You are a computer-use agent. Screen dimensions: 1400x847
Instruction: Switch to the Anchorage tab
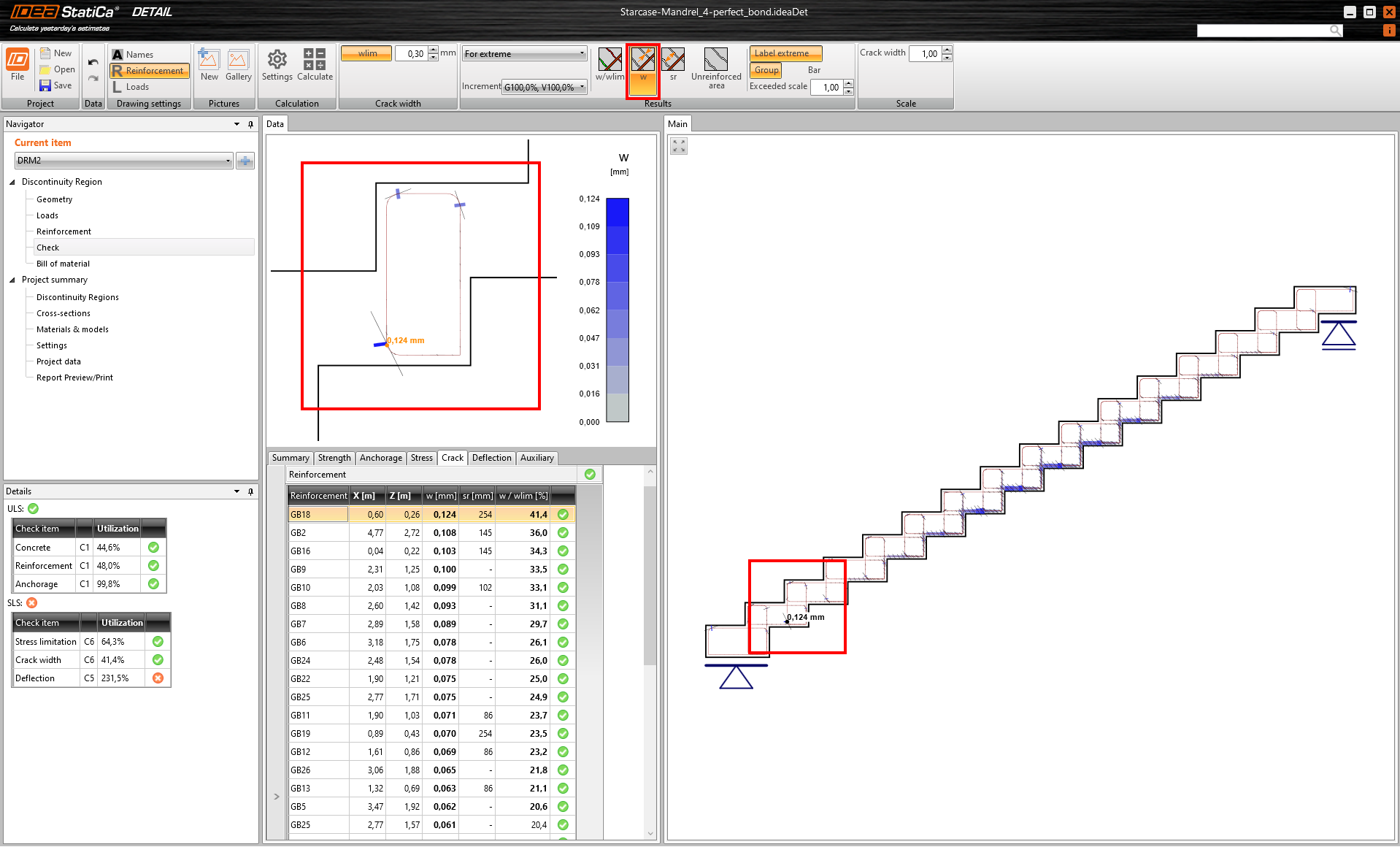click(380, 458)
